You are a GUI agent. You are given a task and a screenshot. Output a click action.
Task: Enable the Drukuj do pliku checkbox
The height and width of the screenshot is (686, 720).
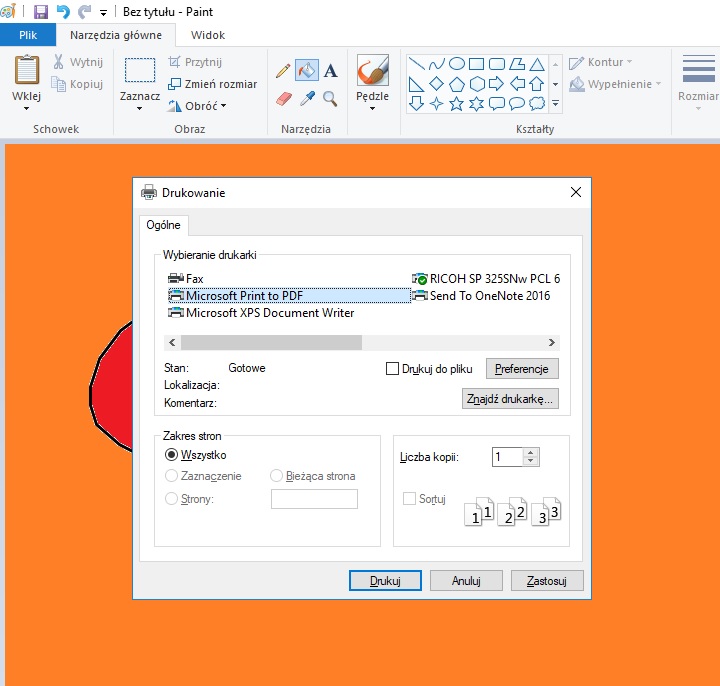392,369
